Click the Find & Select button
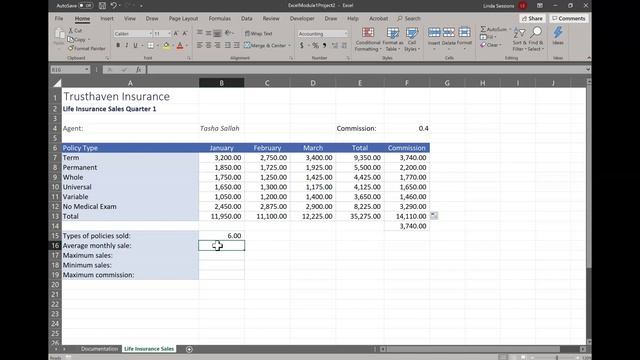The height and width of the screenshot is (360, 640). coord(536,39)
